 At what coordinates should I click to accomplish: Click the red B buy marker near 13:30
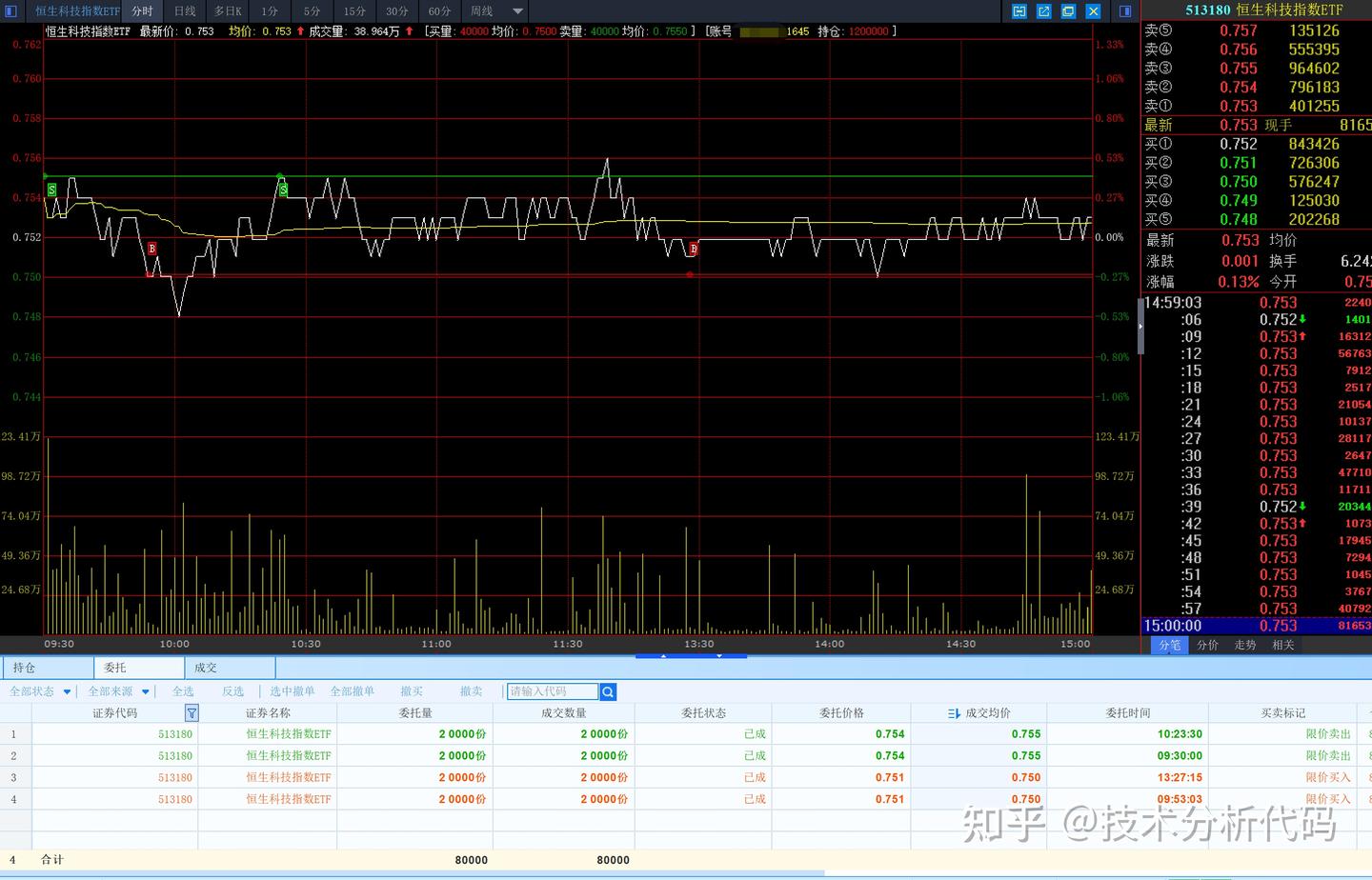694,249
